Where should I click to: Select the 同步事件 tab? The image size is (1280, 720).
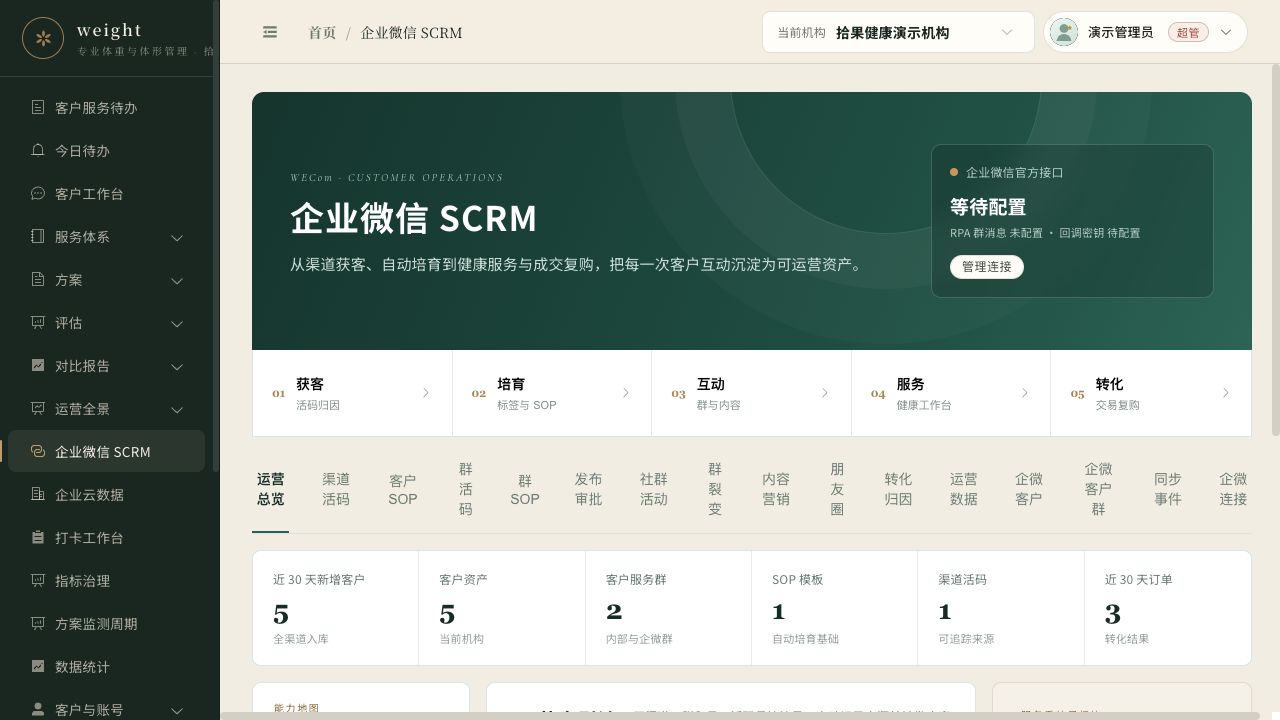1168,489
